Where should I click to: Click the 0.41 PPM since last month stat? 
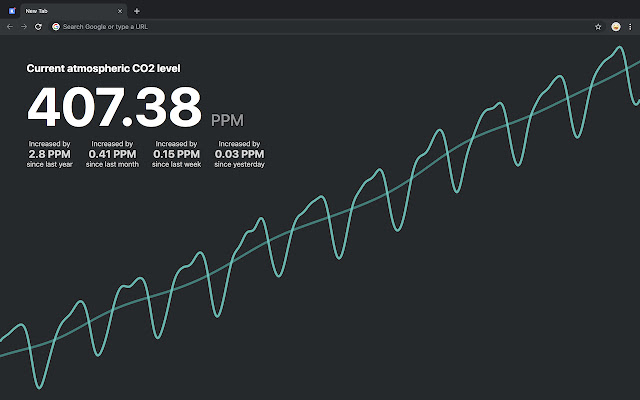point(112,154)
